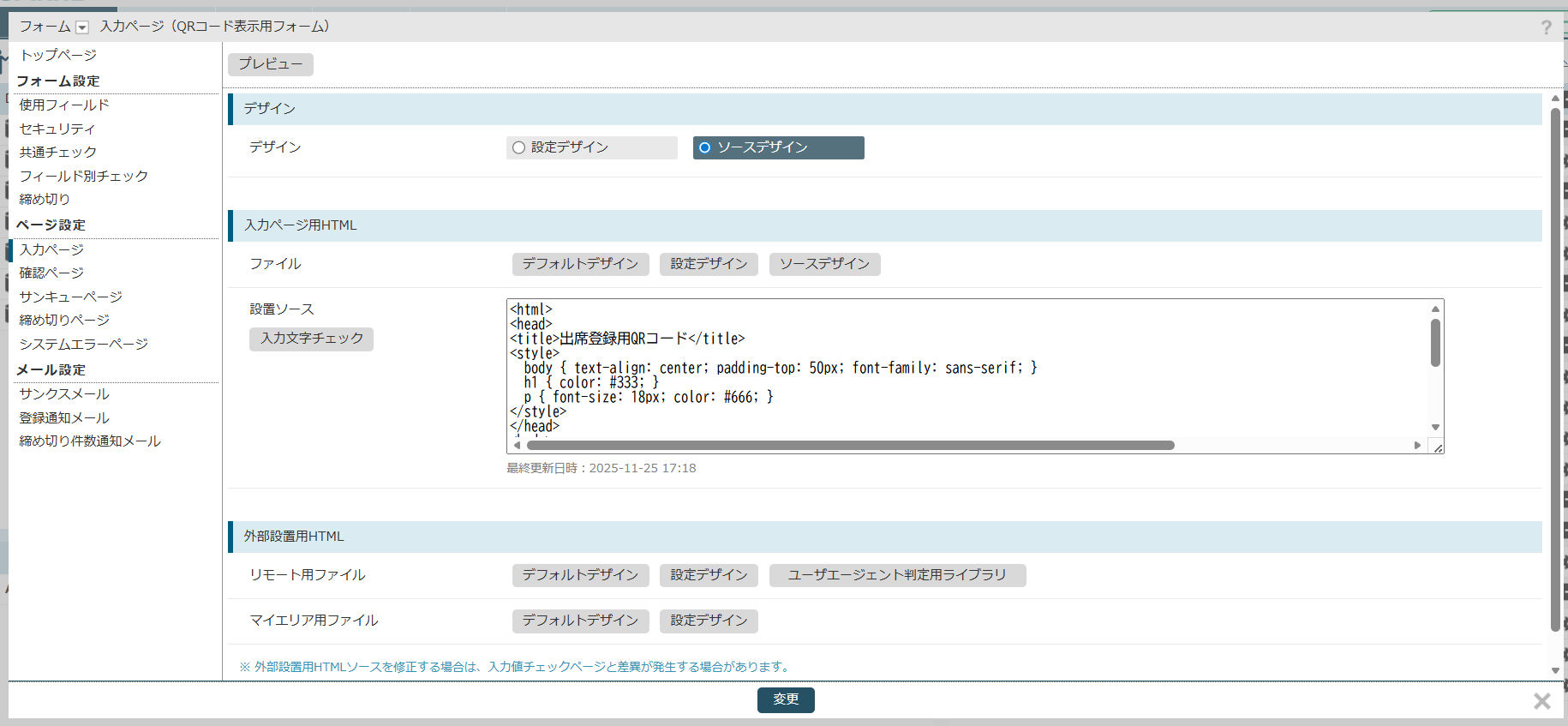Open 確認ページ in the sidebar
Image resolution: width=1568 pixels, height=726 pixels.
coord(51,273)
